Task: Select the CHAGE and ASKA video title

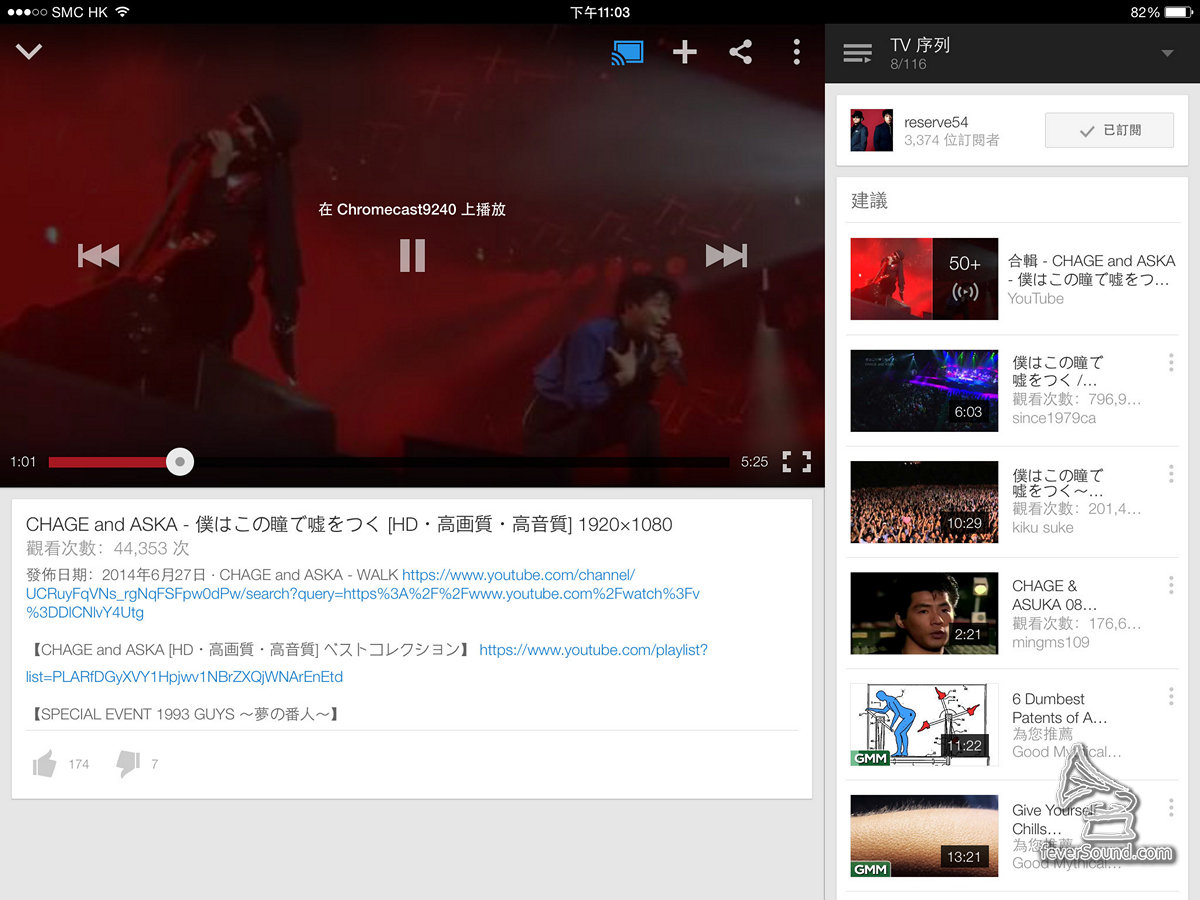Action: click(349, 524)
